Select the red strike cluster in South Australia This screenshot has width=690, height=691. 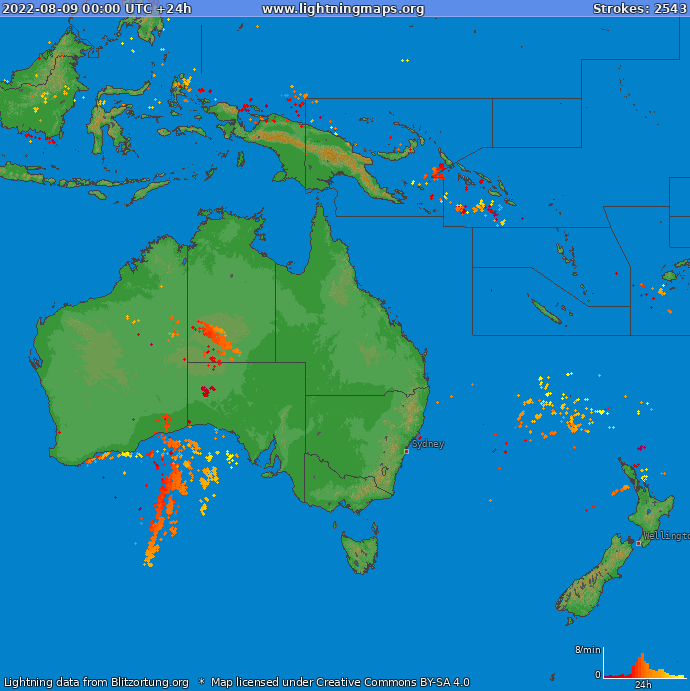coord(207,390)
